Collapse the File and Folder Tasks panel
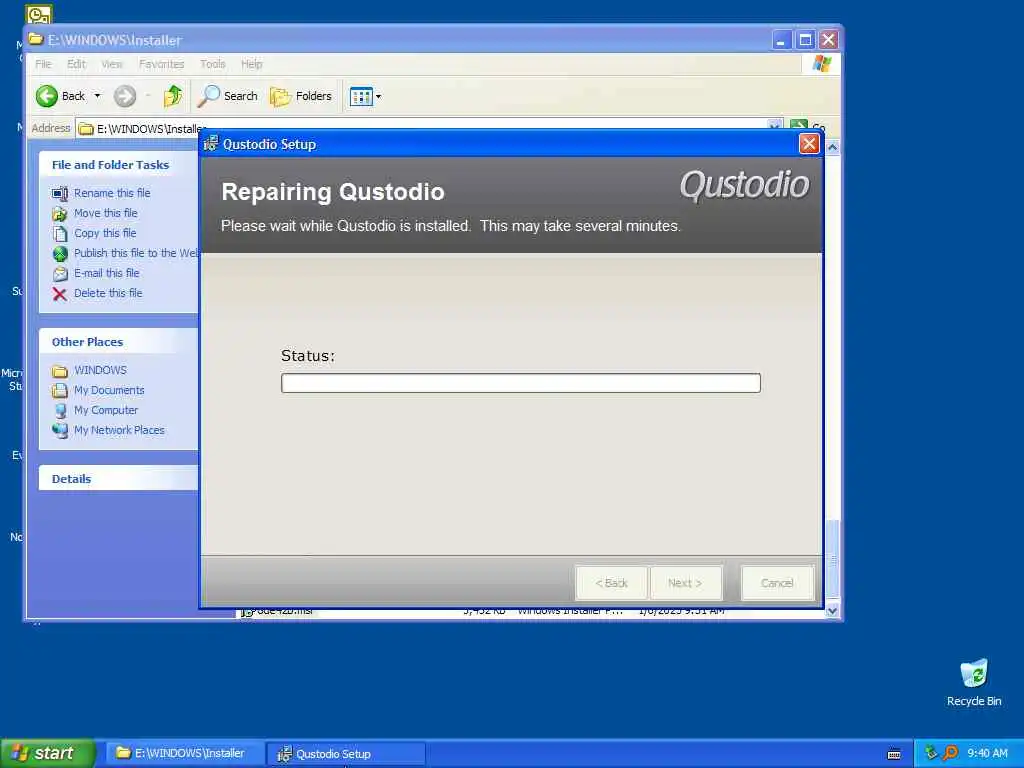 [x=119, y=165]
